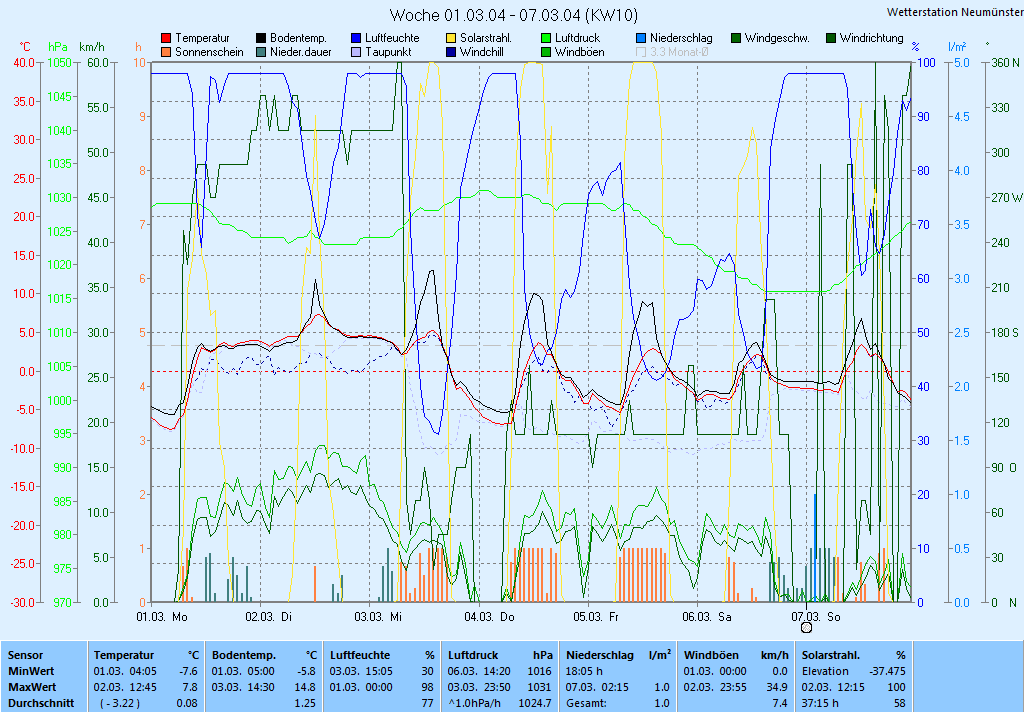
Task: Click the Windrichtung legend label
Action: [x=872, y=39]
